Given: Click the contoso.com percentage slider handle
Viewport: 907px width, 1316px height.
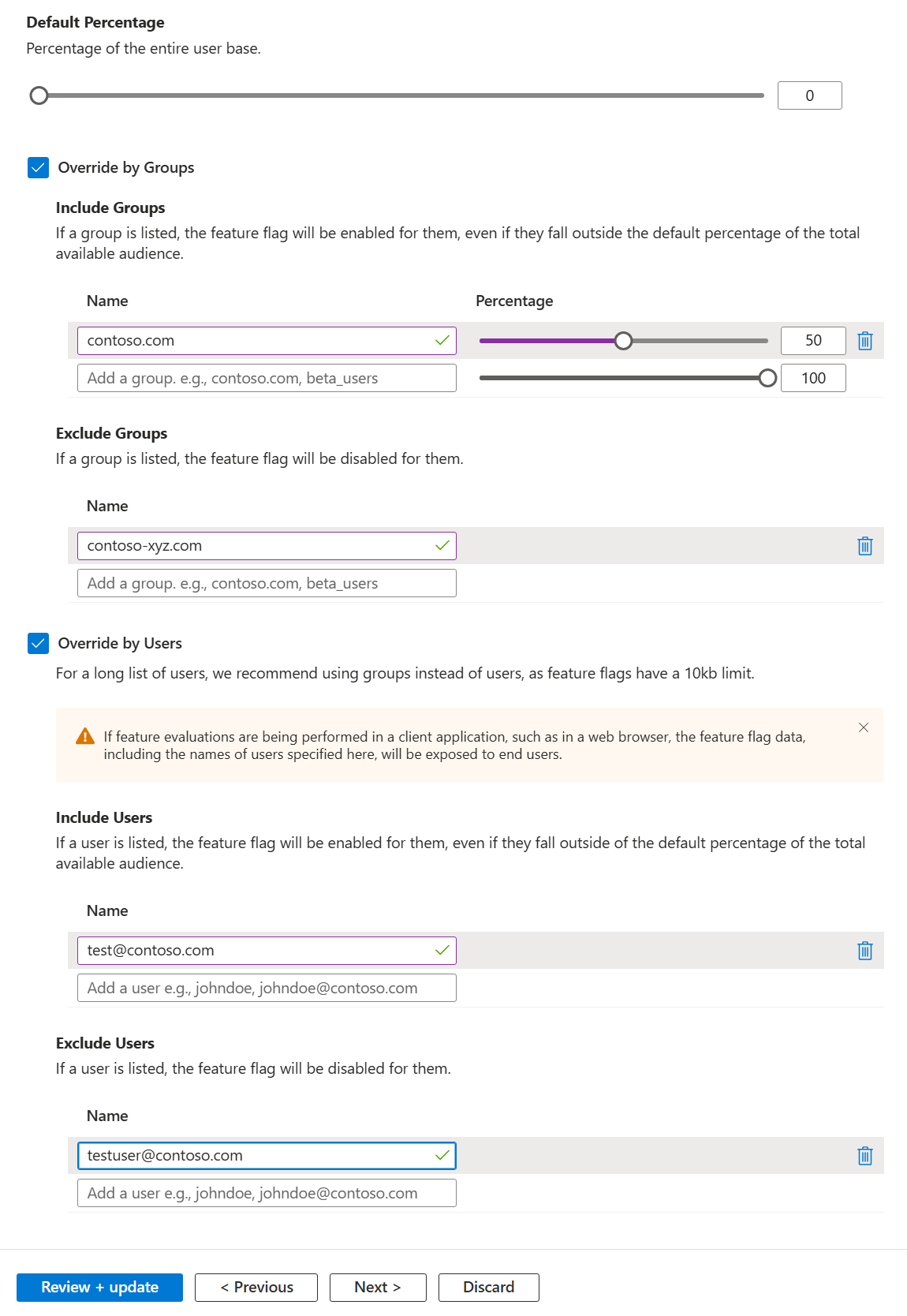Looking at the screenshot, I should 623,341.
